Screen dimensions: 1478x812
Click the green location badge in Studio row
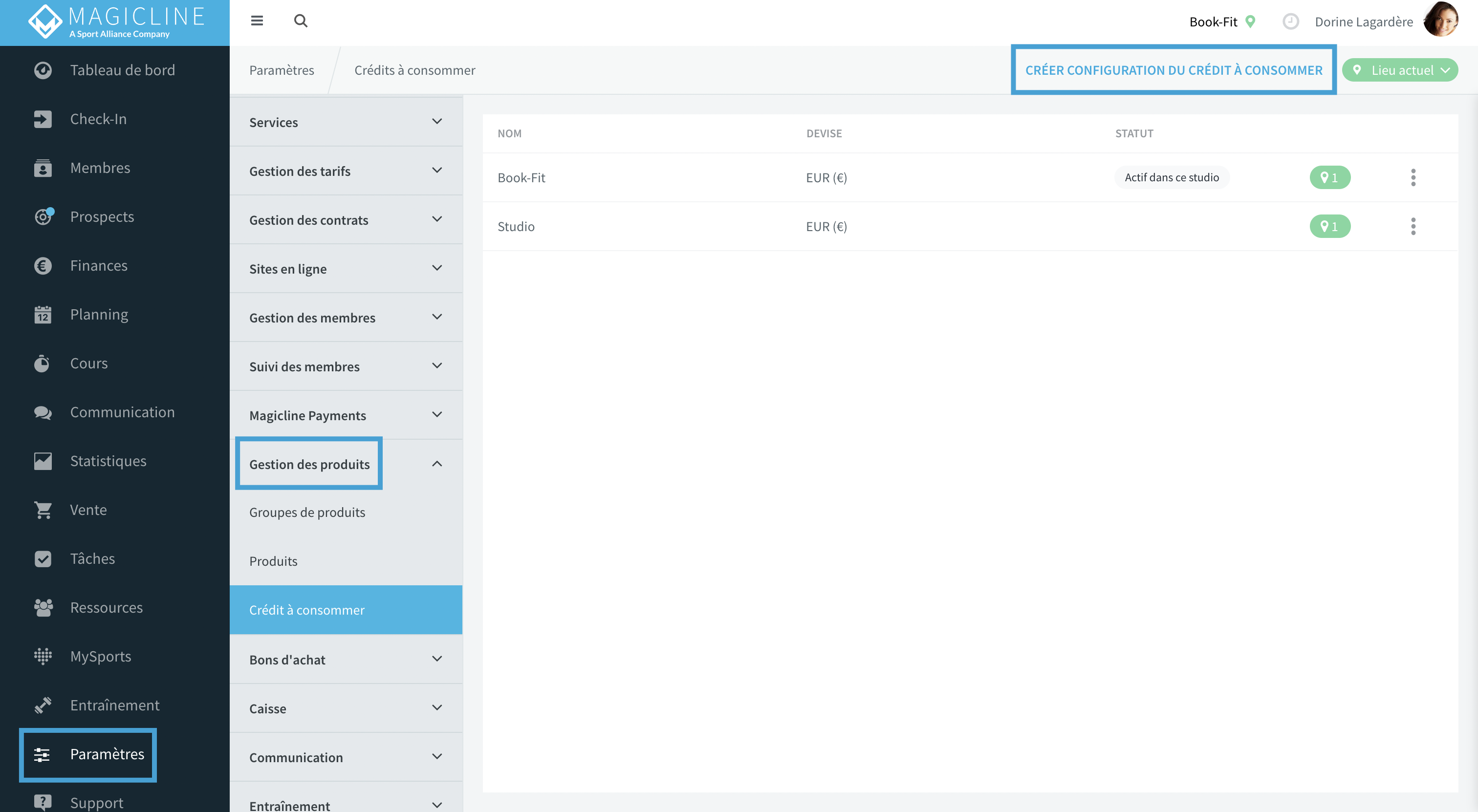pyautogui.click(x=1330, y=226)
